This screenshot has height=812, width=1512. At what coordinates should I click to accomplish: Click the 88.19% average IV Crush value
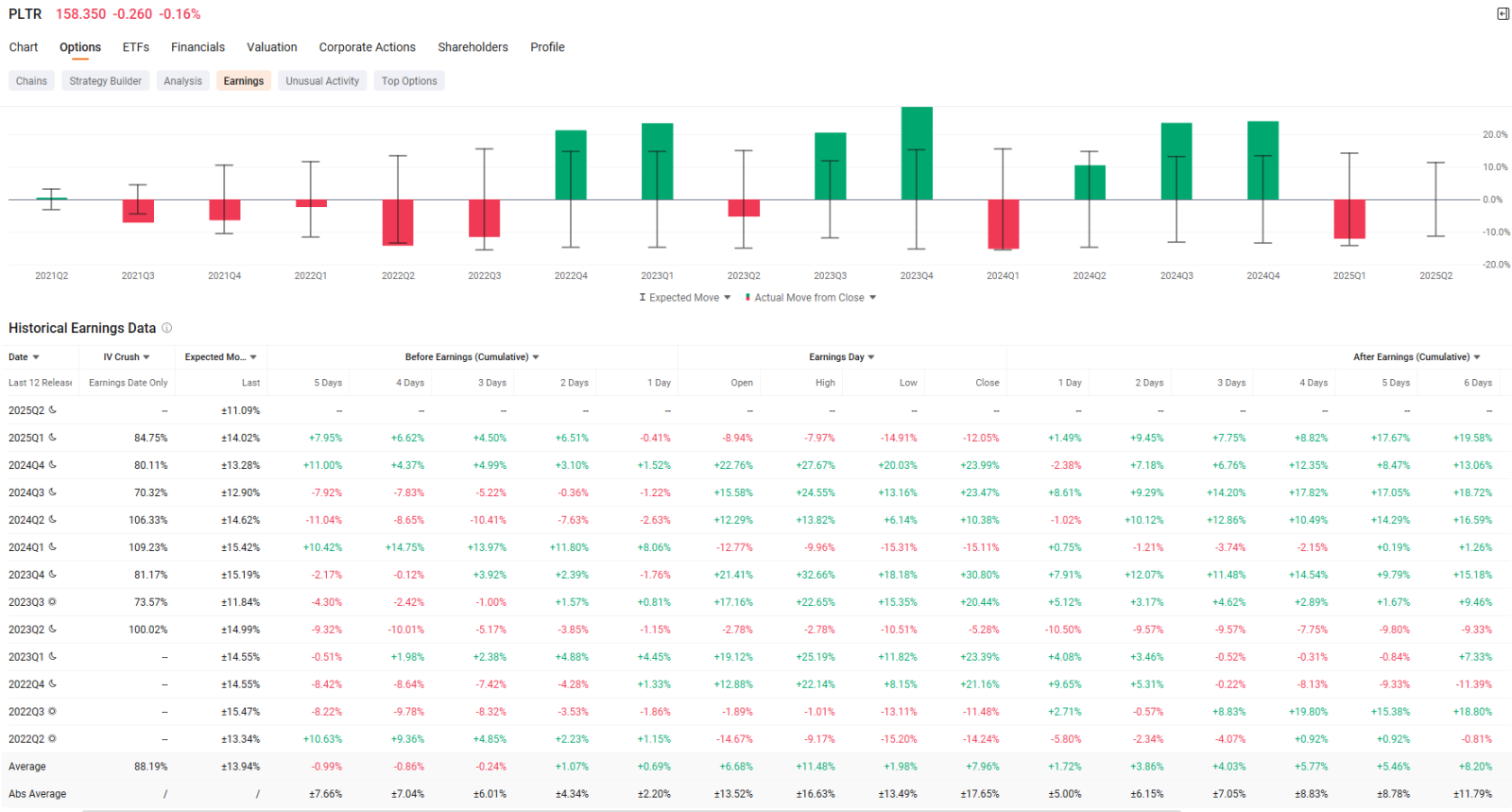151,767
